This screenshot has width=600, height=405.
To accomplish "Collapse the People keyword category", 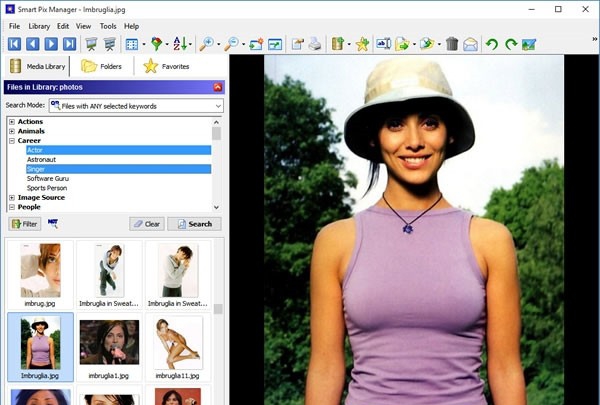I will pyautogui.click(x=12, y=207).
